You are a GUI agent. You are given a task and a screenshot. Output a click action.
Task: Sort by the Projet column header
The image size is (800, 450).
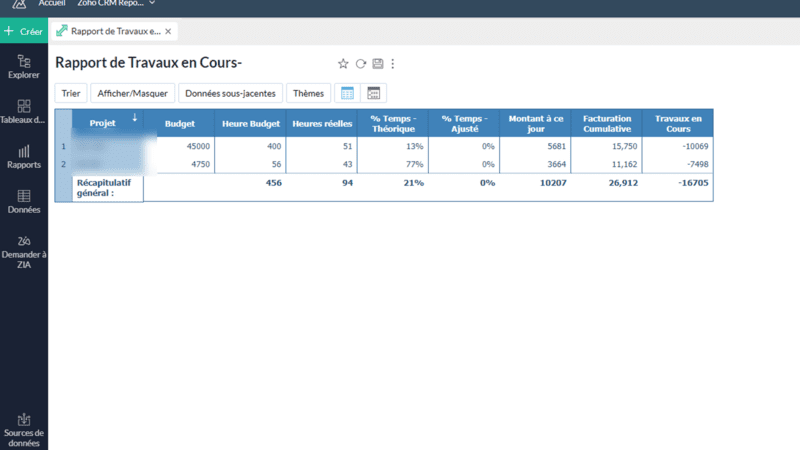tap(102, 123)
